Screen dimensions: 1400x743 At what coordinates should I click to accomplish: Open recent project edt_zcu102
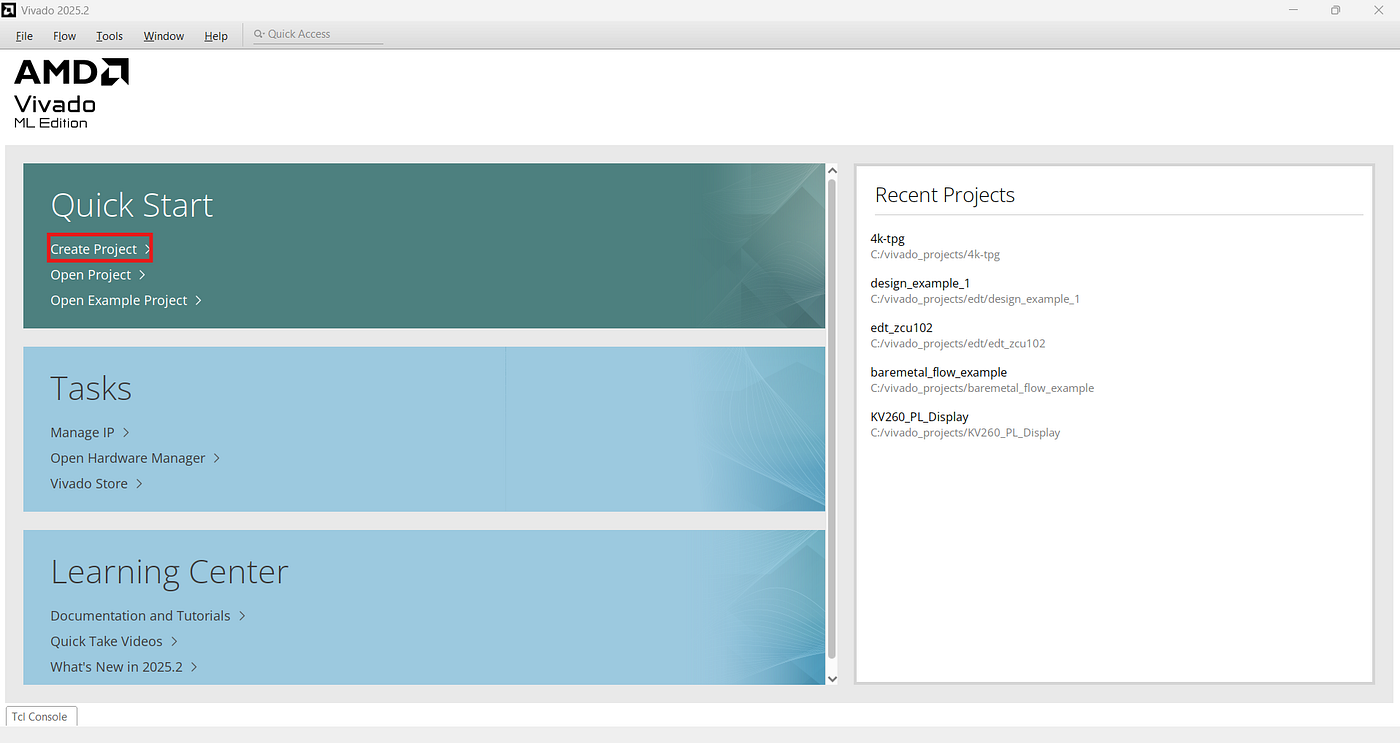tap(901, 327)
